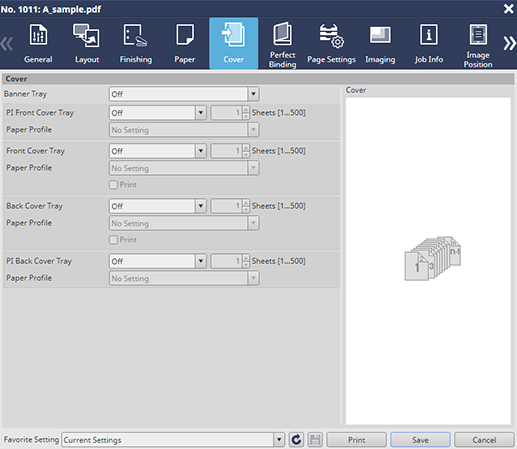Select the Cover tab
517x449 pixels.
pos(233,44)
